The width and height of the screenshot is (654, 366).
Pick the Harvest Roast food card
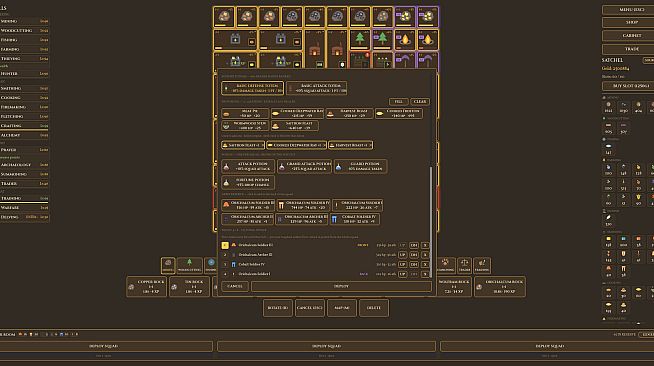click(350, 113)
